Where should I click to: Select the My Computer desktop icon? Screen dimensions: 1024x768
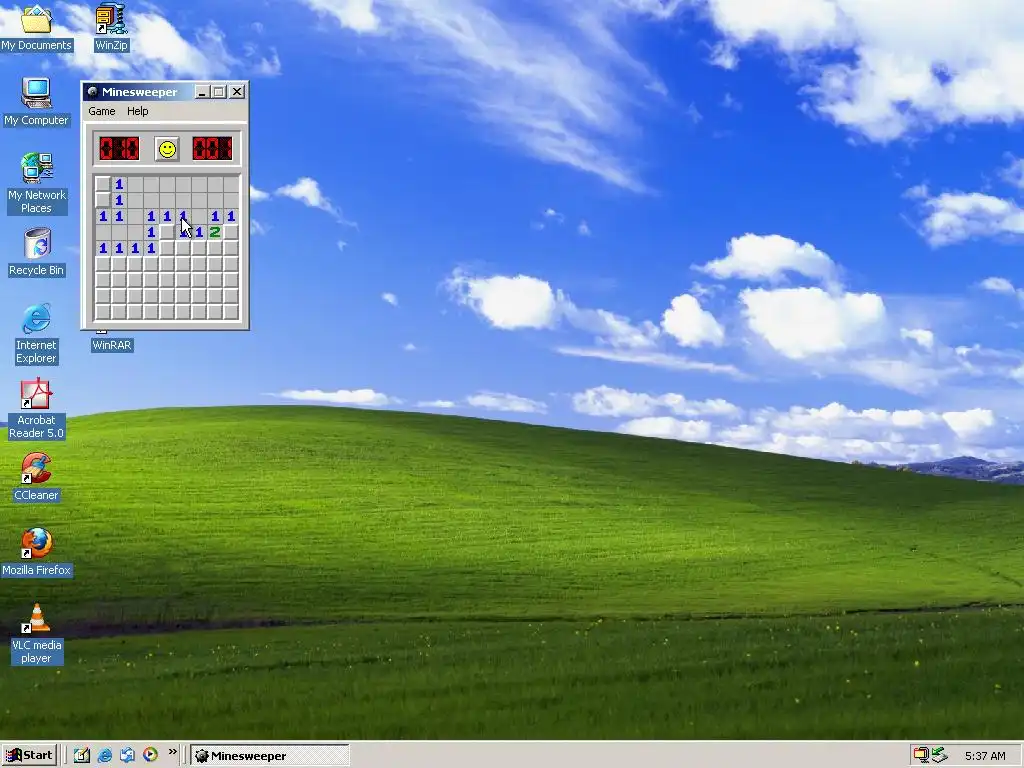point(36,102)
